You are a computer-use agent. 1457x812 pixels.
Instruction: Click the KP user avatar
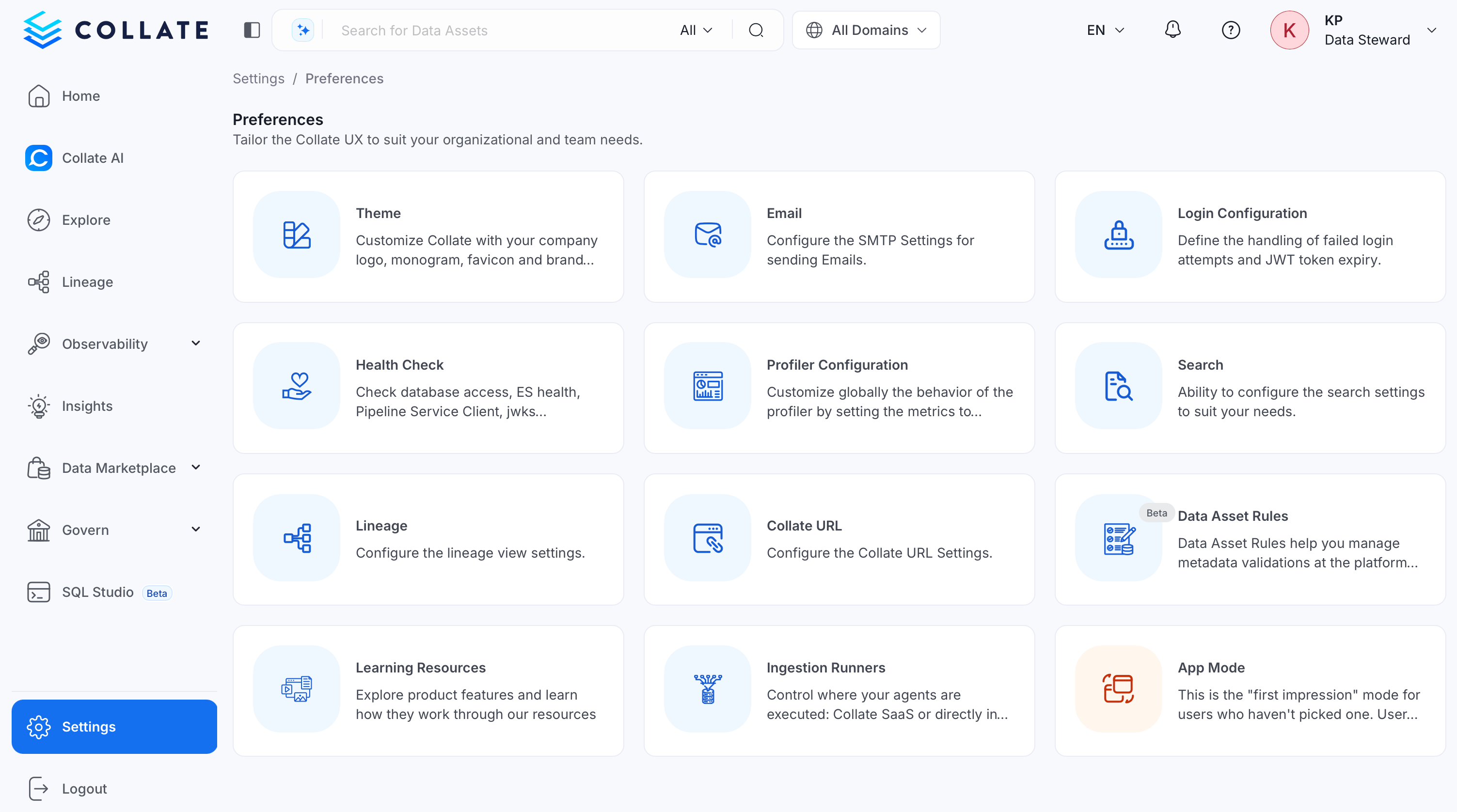1289,30
